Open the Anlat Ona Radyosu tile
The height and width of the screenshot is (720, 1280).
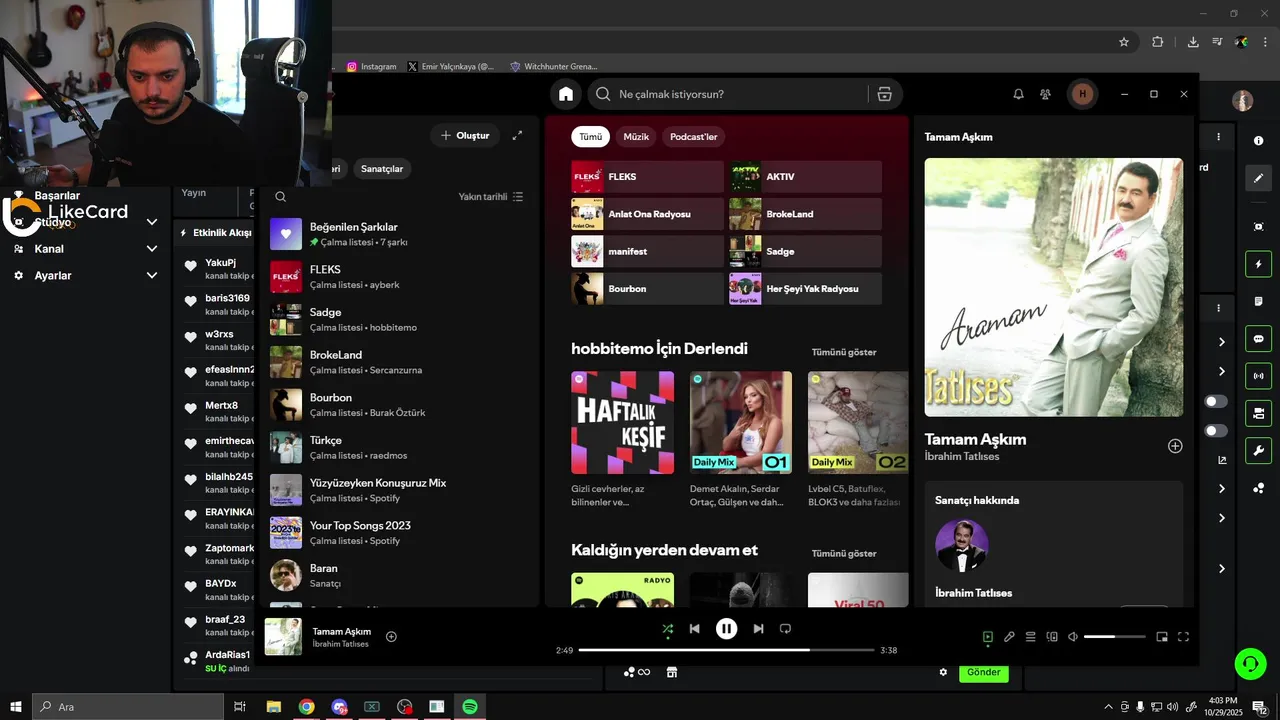[647, 214]
